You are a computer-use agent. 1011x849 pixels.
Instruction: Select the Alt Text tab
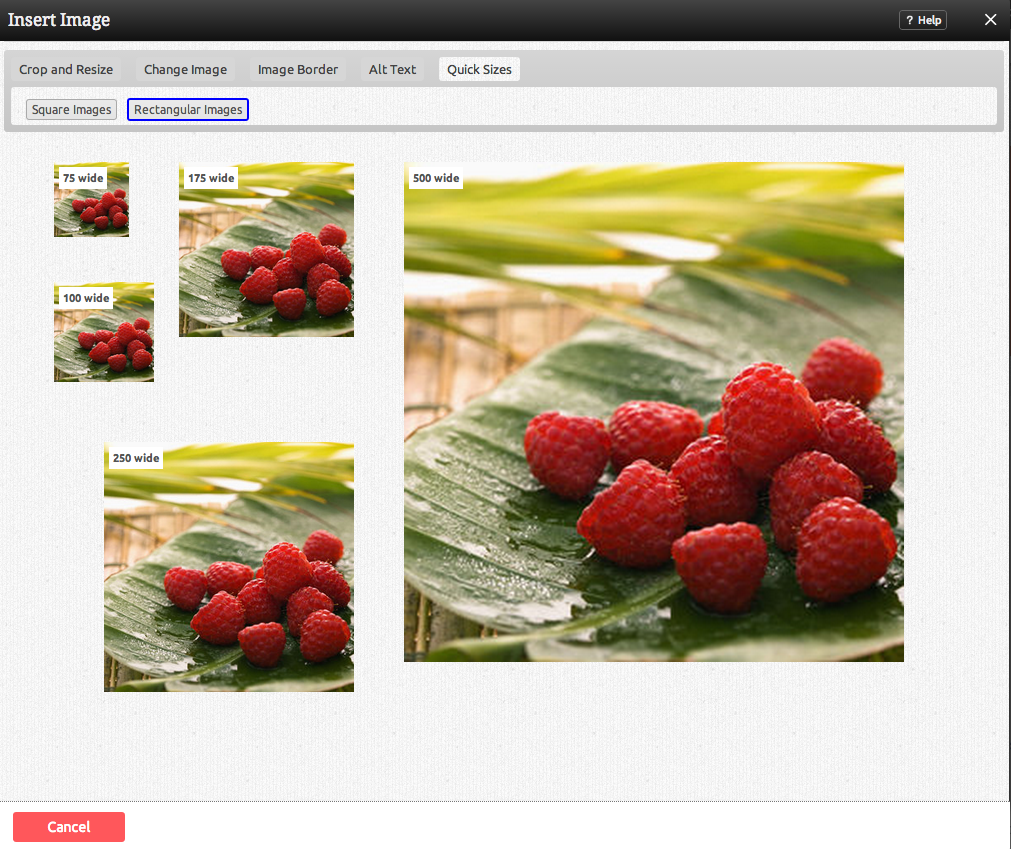(x=392, y=70)
